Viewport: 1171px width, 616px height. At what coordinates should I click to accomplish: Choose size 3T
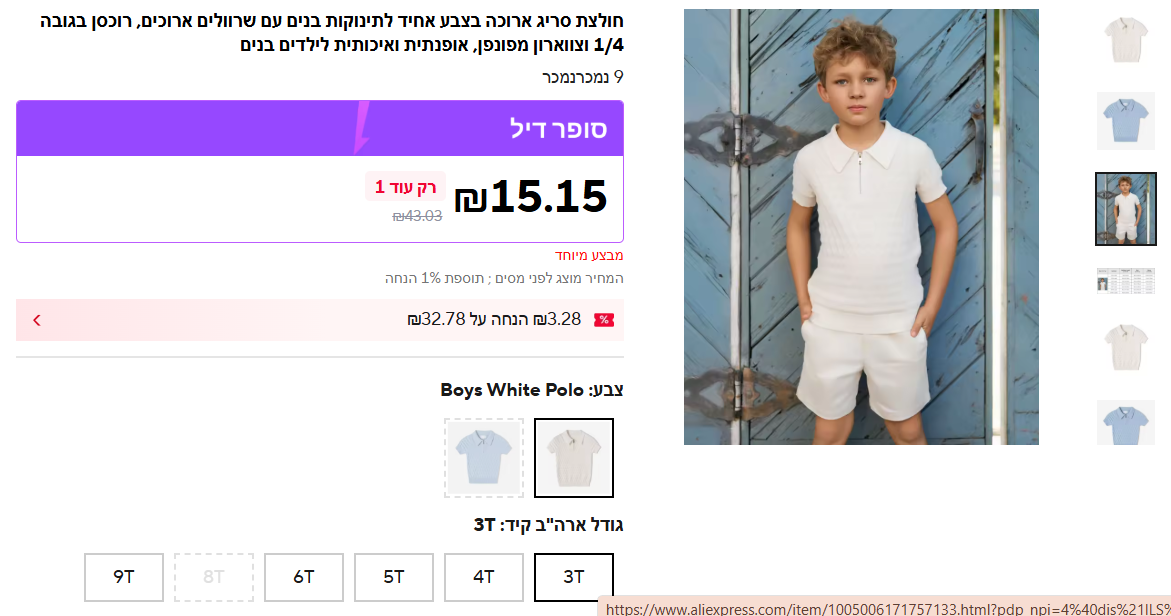(x=574, y=577)
